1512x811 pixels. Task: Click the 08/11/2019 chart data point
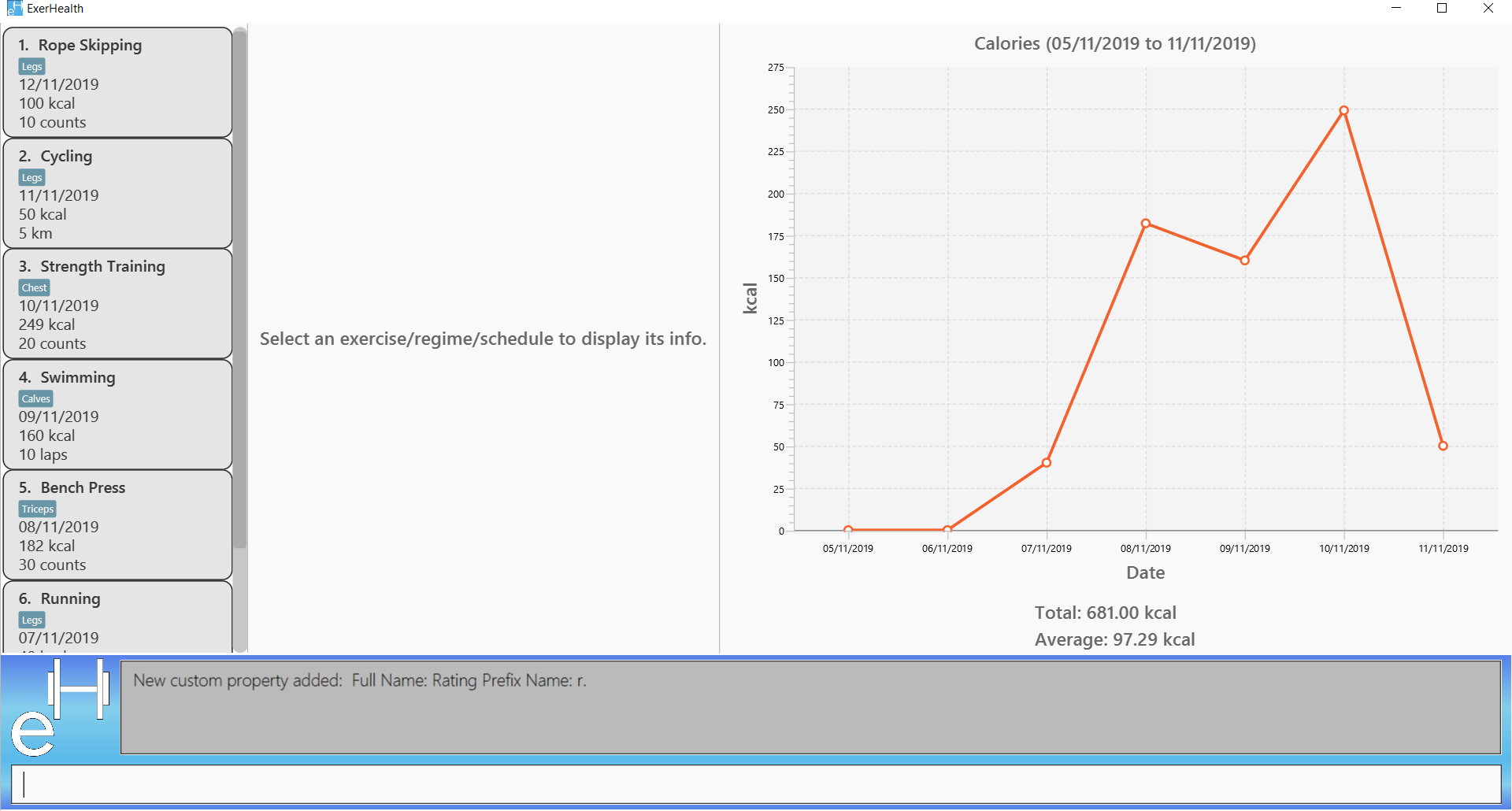coord(1146,224)
